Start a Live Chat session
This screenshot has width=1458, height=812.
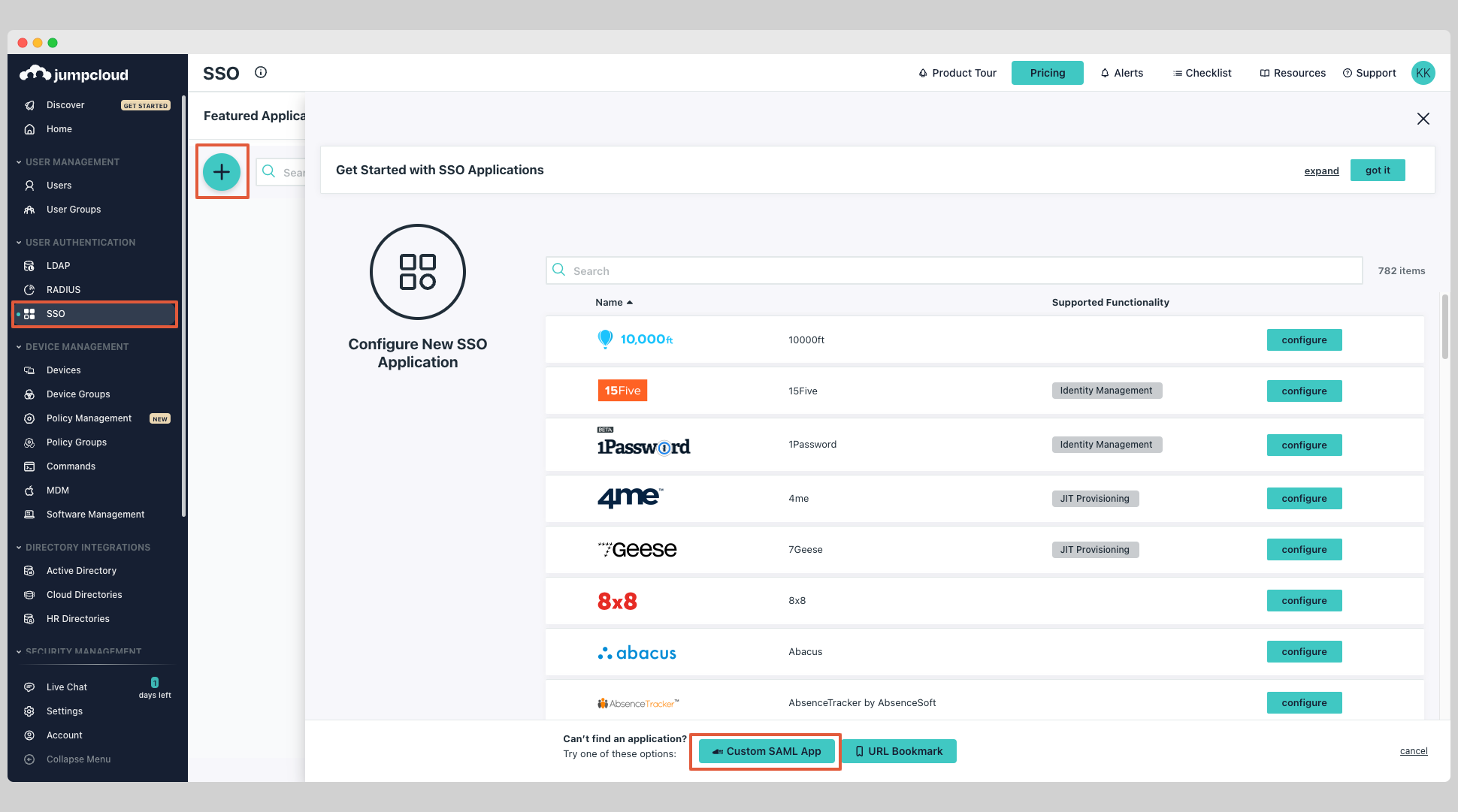[x=66, y=687]
